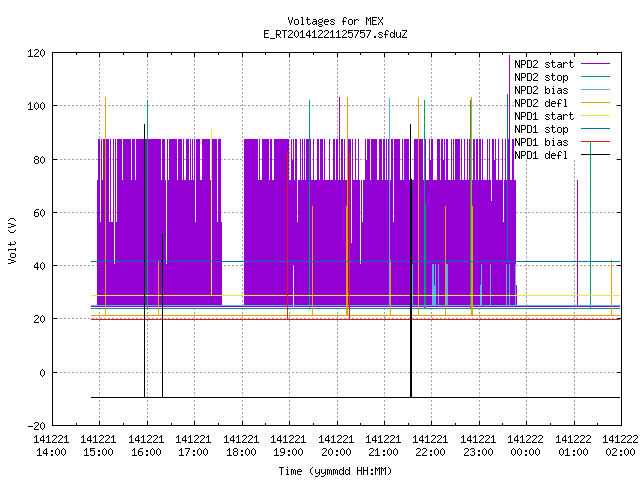Click the 141221 23:00 time axis label
The height and width of the screenshot is (480, 640).
pos(478,446)
